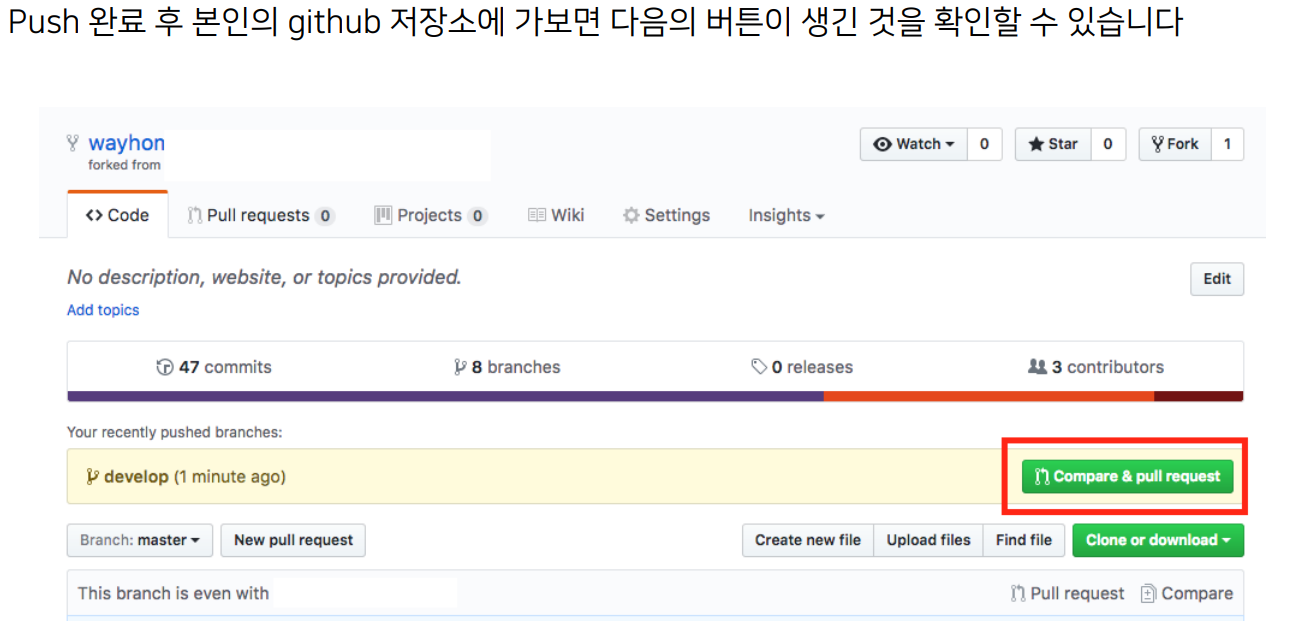Expand the Clone or download dropdown
Screen dimensions: 1296x638
pos(1158,540)
